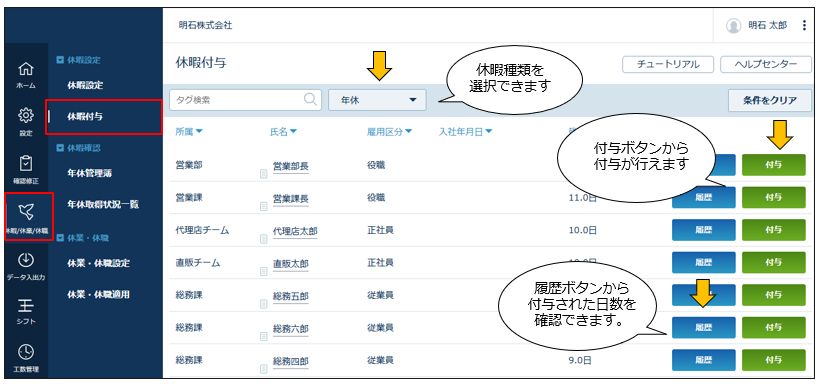Open employee link 営業課長
Viewport: 822px width, 384px height.
point(290,199)
